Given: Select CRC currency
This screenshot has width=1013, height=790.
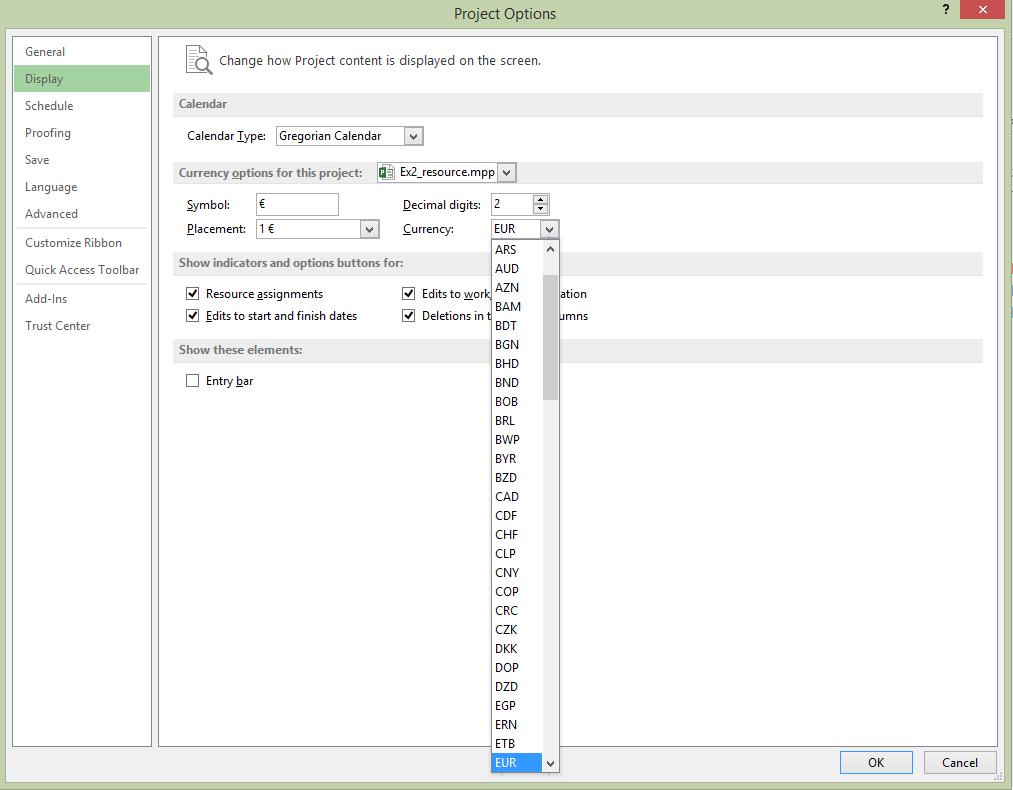Looking at the screenshot, I should pos(517,611).
